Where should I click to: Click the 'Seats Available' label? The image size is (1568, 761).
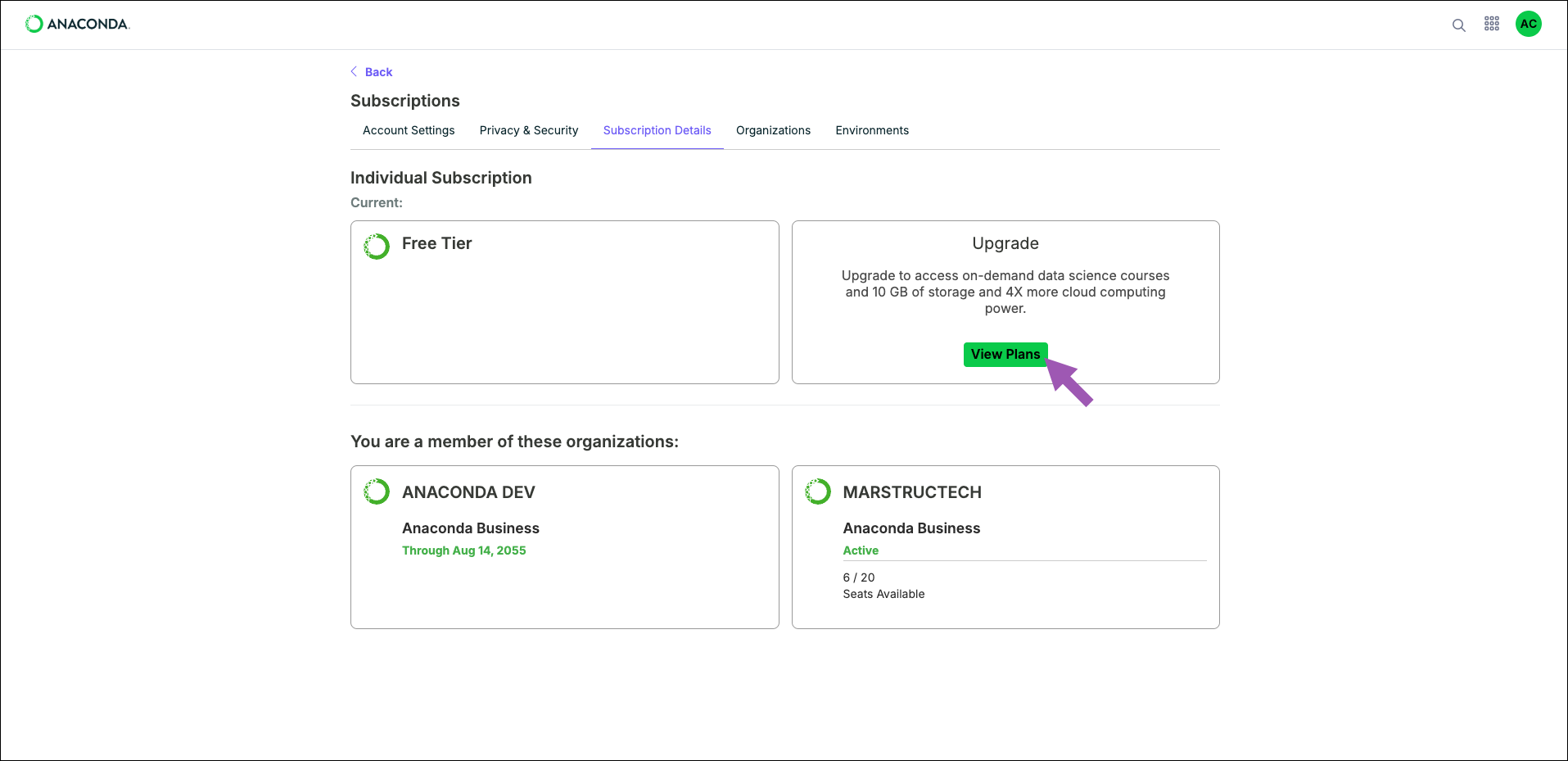click(x=883, y=594)
